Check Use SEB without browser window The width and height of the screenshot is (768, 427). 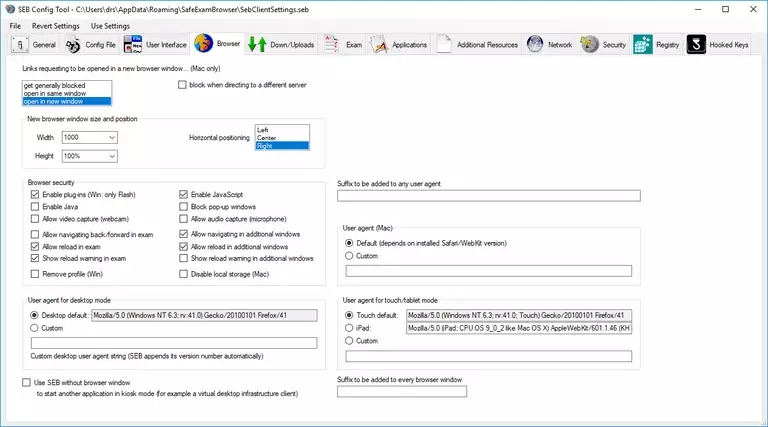coord(26,382)
